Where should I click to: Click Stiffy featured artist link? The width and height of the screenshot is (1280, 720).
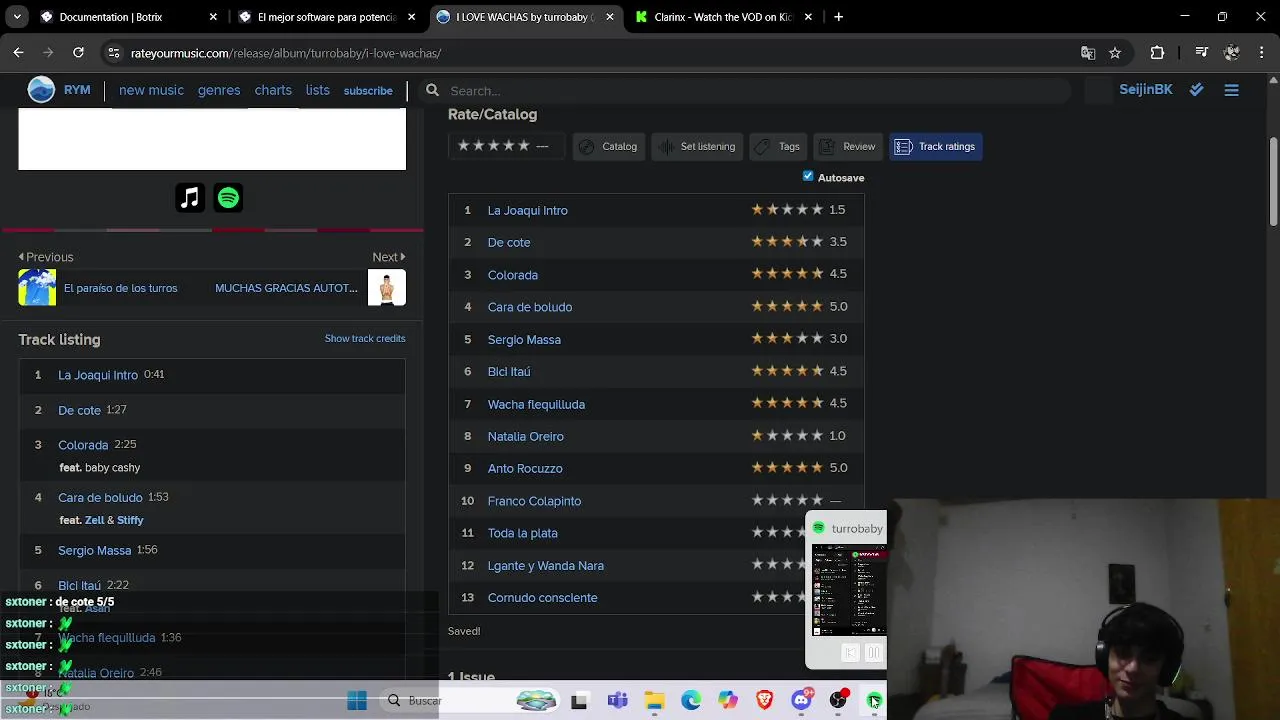point(130,520)
